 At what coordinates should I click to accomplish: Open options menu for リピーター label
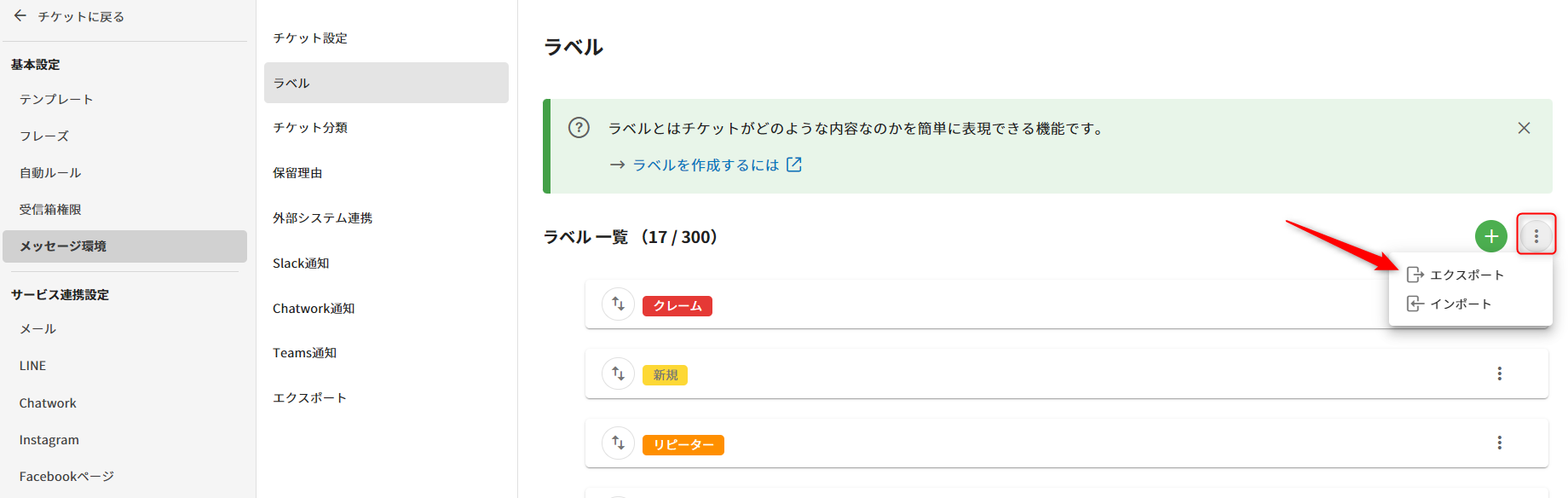pos(1499,443)
